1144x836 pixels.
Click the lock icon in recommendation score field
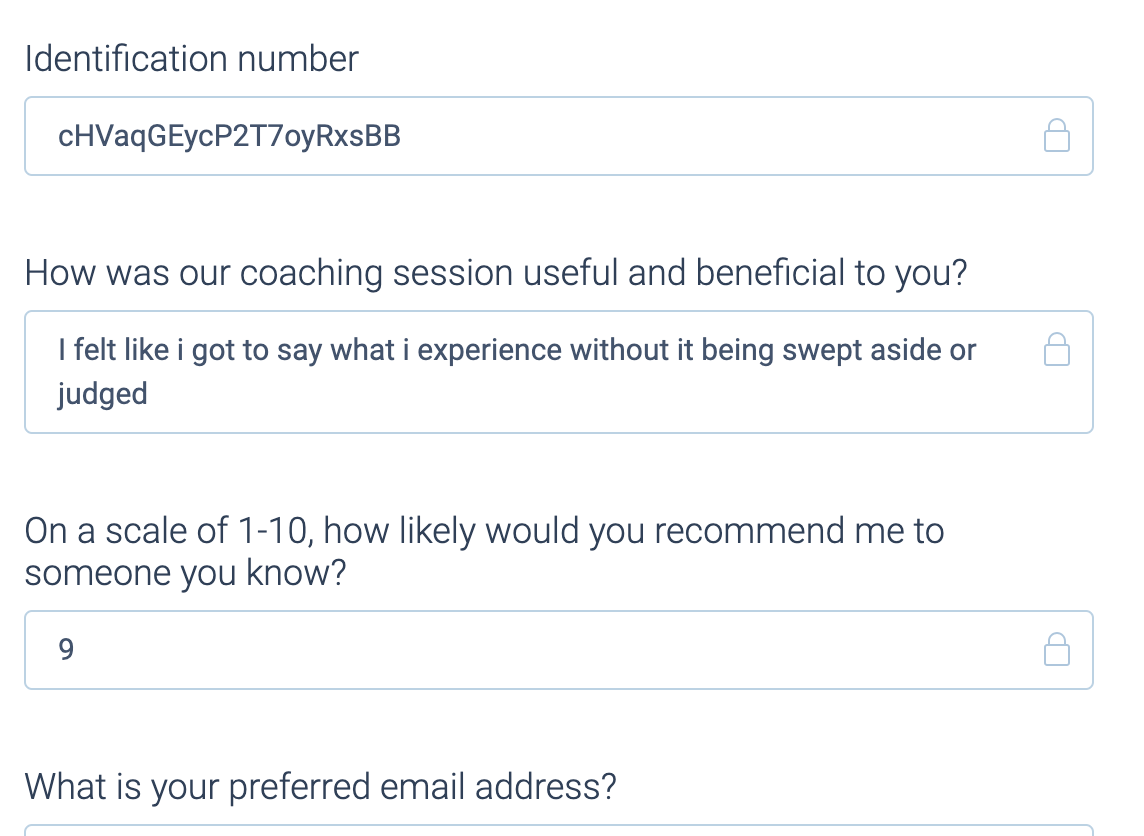click(1057, 651)
